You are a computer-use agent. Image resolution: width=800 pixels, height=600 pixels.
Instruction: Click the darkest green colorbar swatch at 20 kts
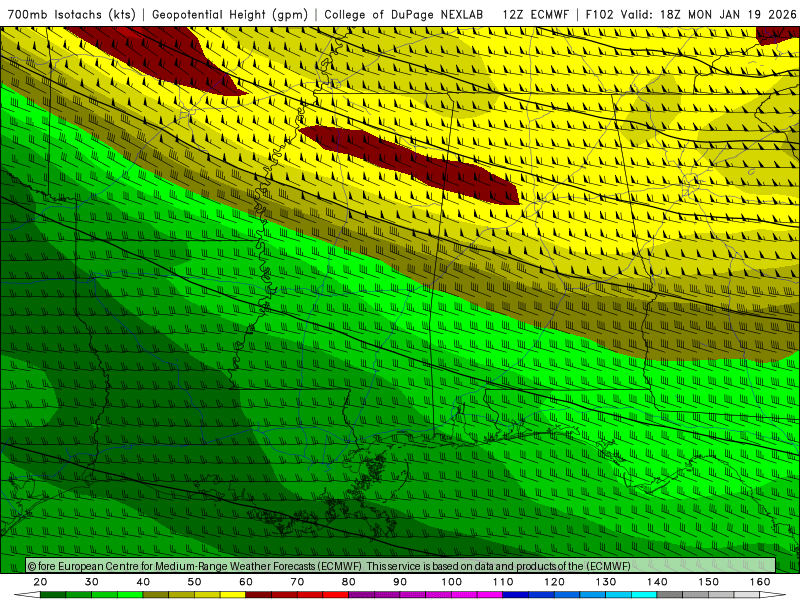(x=53, y=595)
